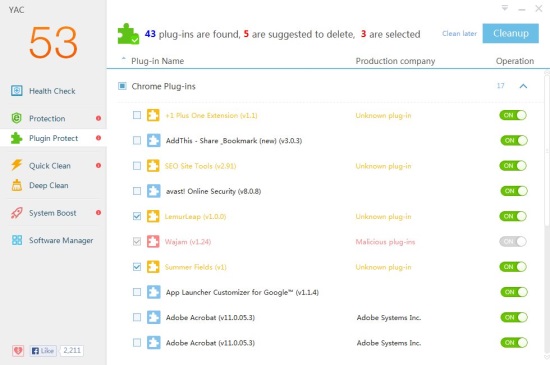Click the Protection shield icon

(x=16, y=118)
